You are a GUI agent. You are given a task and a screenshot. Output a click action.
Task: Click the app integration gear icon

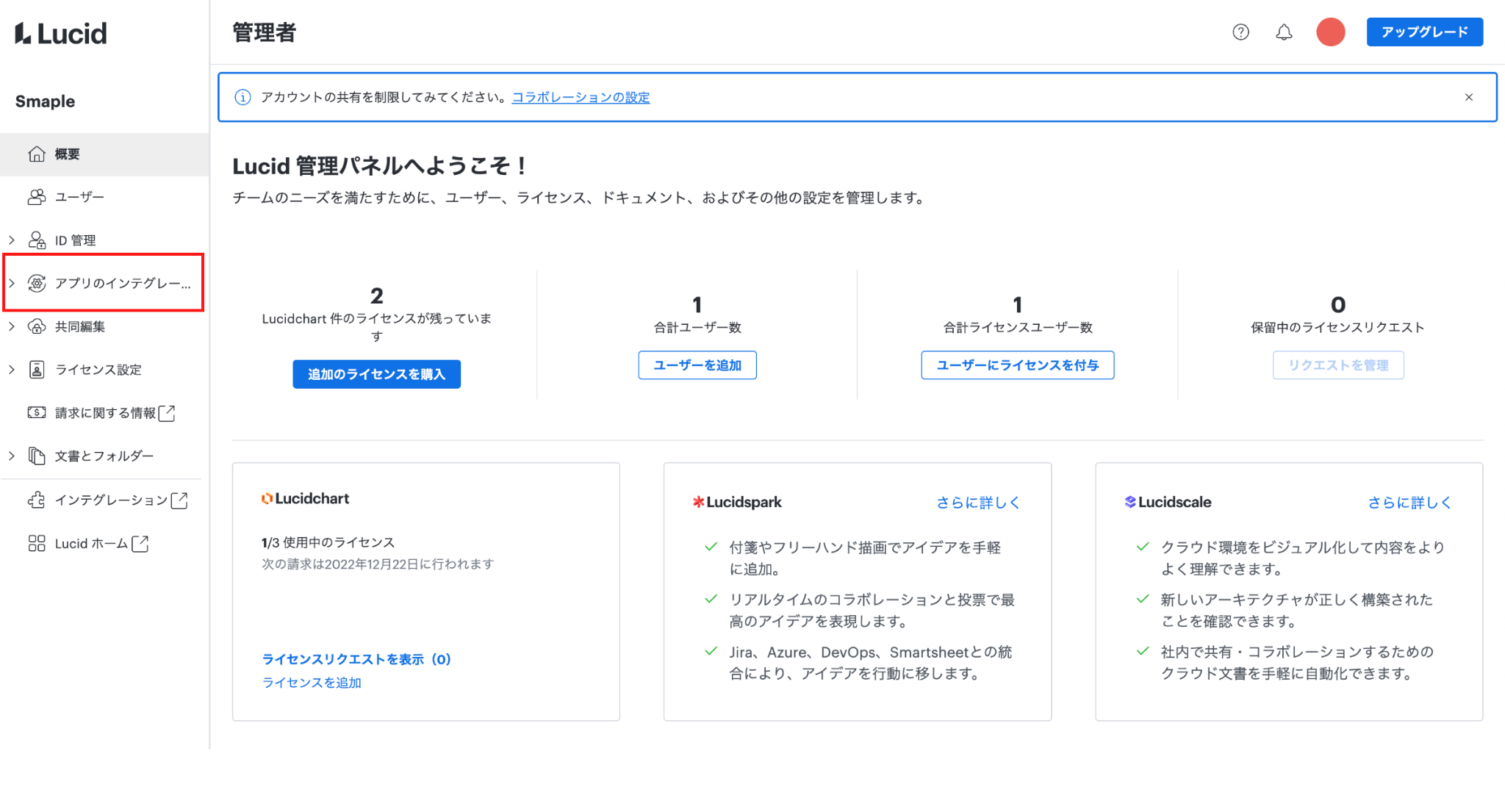pyautogui.click(x=37, y=283)
